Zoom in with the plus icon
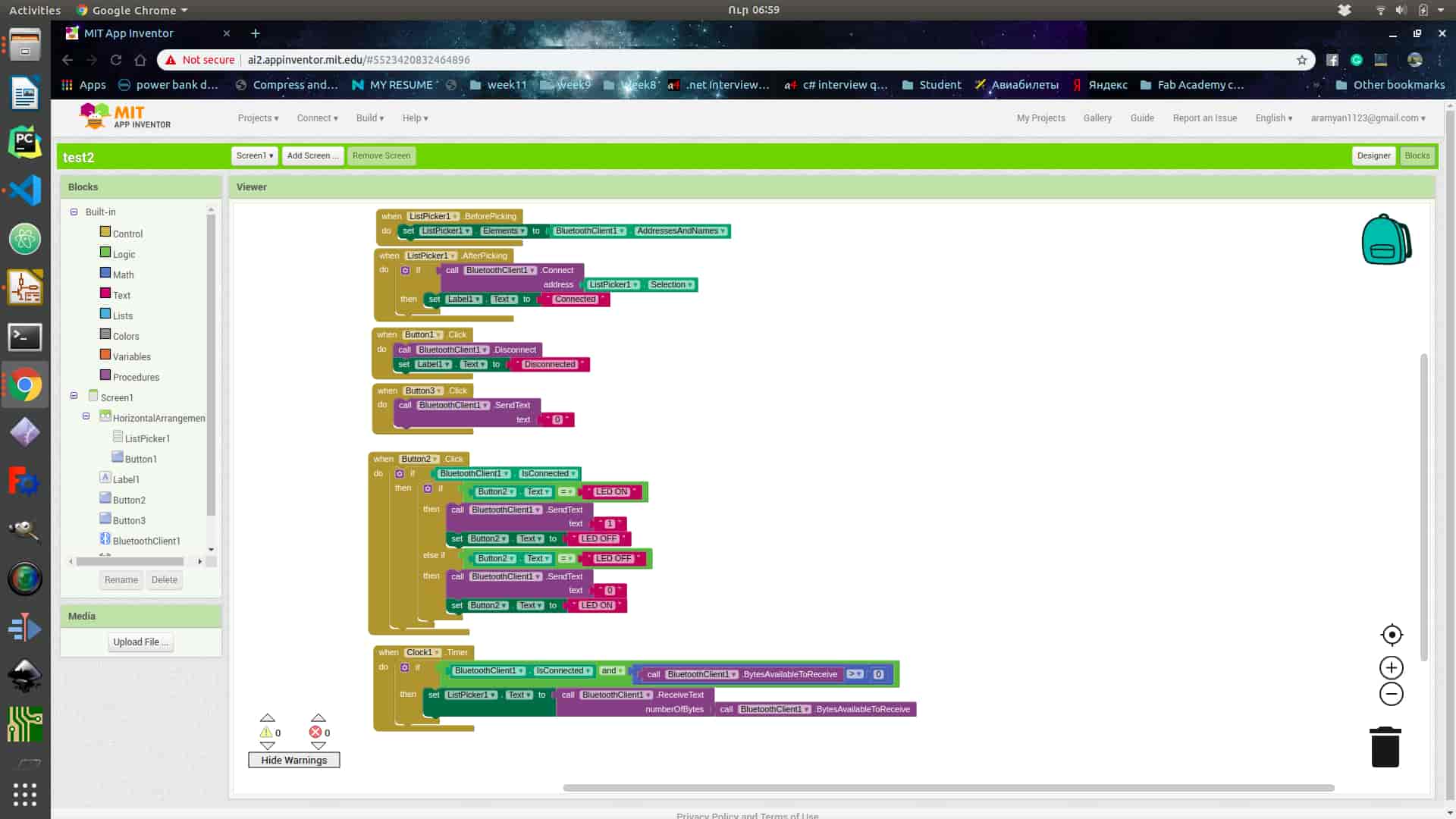The width and height of the screenshot is (1456, 819). pos(1391,667)
